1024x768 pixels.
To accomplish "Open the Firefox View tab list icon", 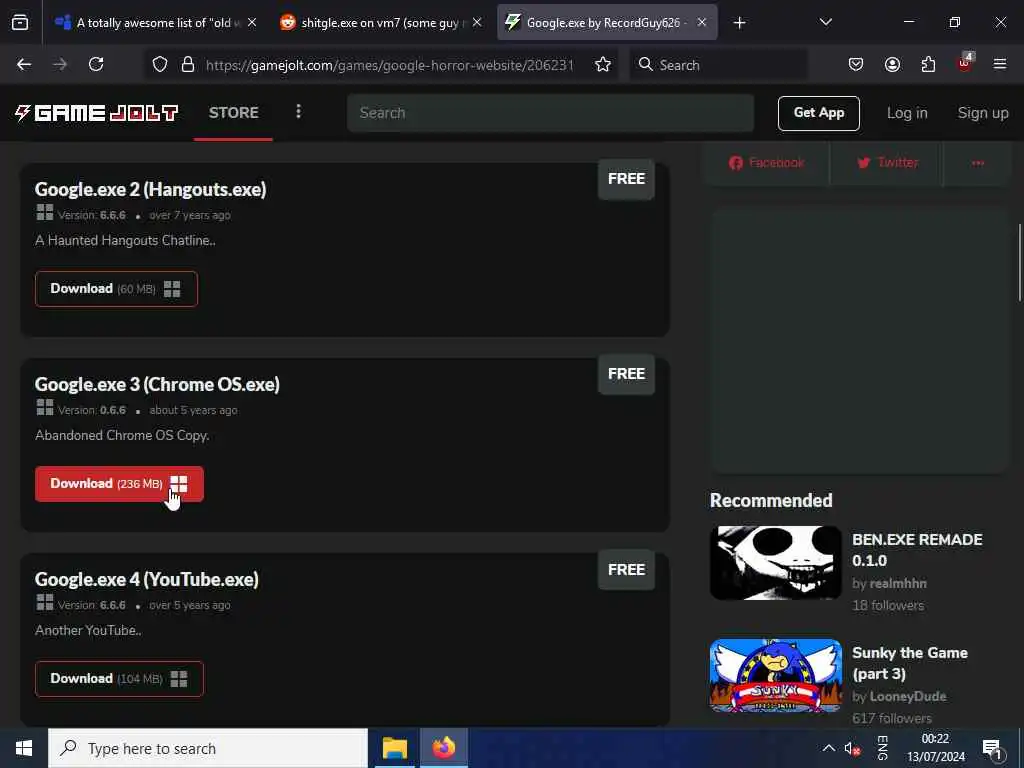I will [x=20, y=22].
